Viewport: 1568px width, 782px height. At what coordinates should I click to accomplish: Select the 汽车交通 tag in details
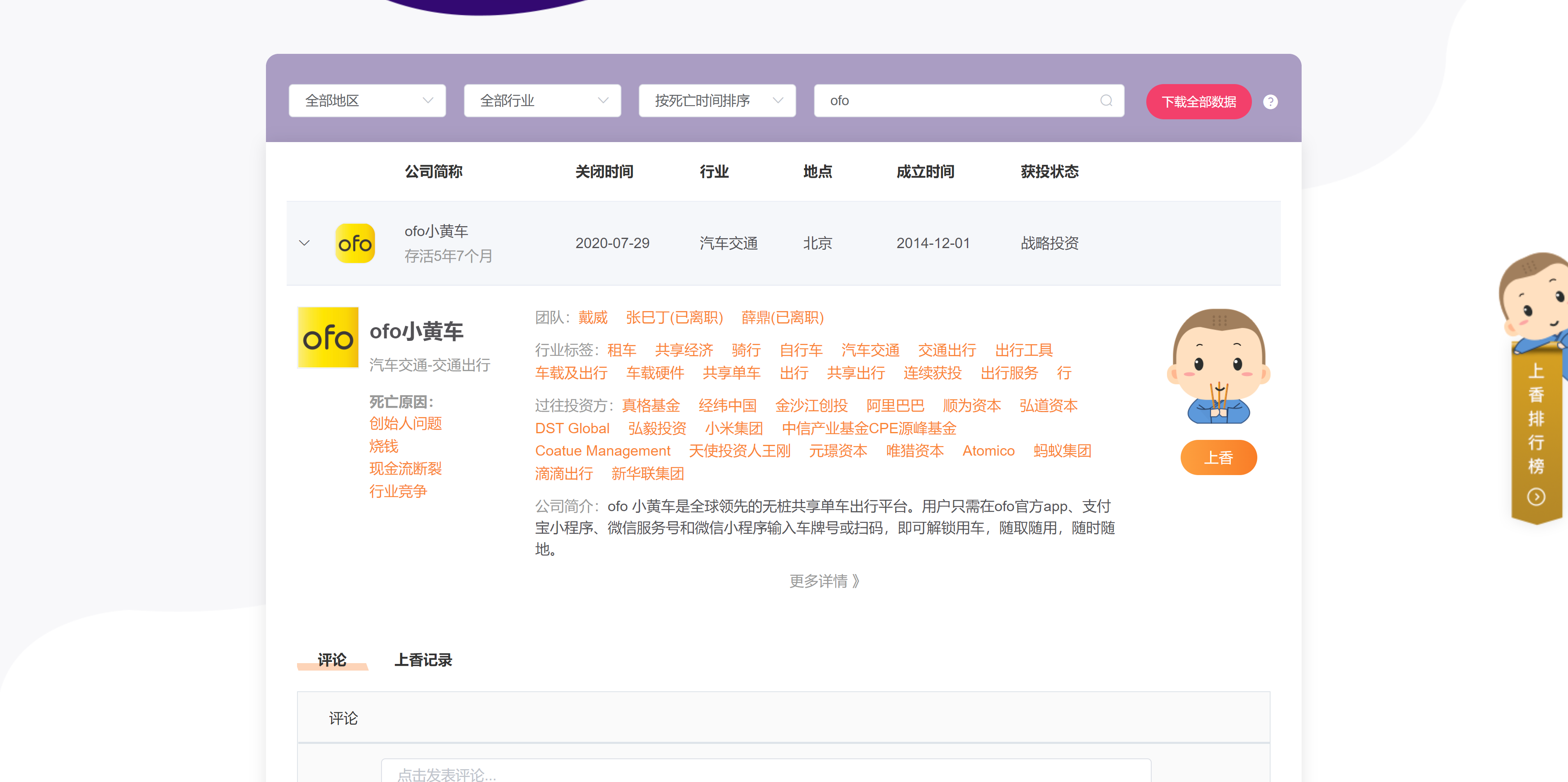point(870,350)
